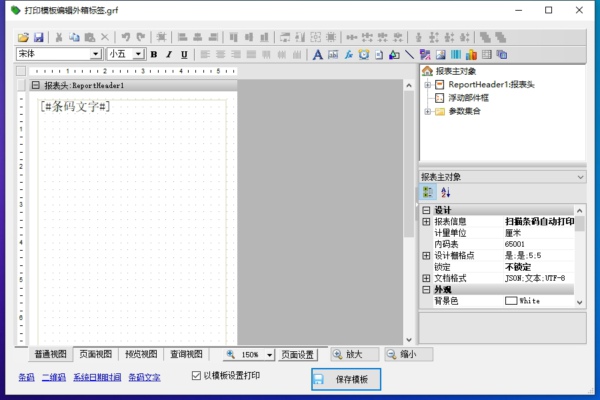Screen dimensions: 600x400
Task: Open the 宋体 font name dropdown
Action: [x=96, y=54]
